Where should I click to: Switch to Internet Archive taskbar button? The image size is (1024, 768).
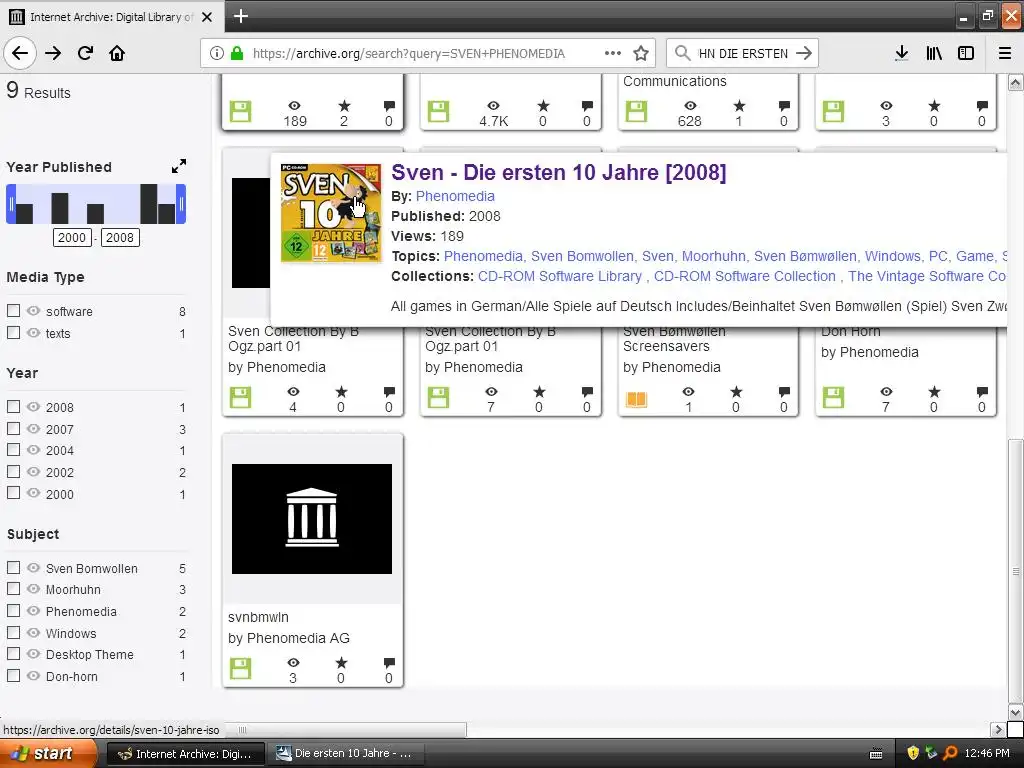pos(185,754)
